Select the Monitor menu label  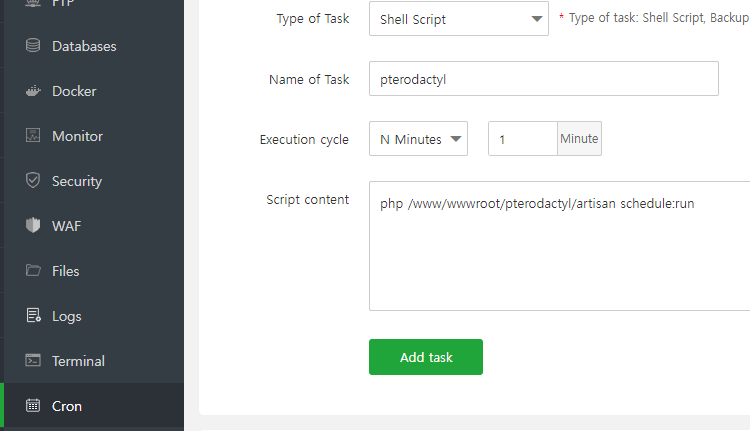(77, 136)
